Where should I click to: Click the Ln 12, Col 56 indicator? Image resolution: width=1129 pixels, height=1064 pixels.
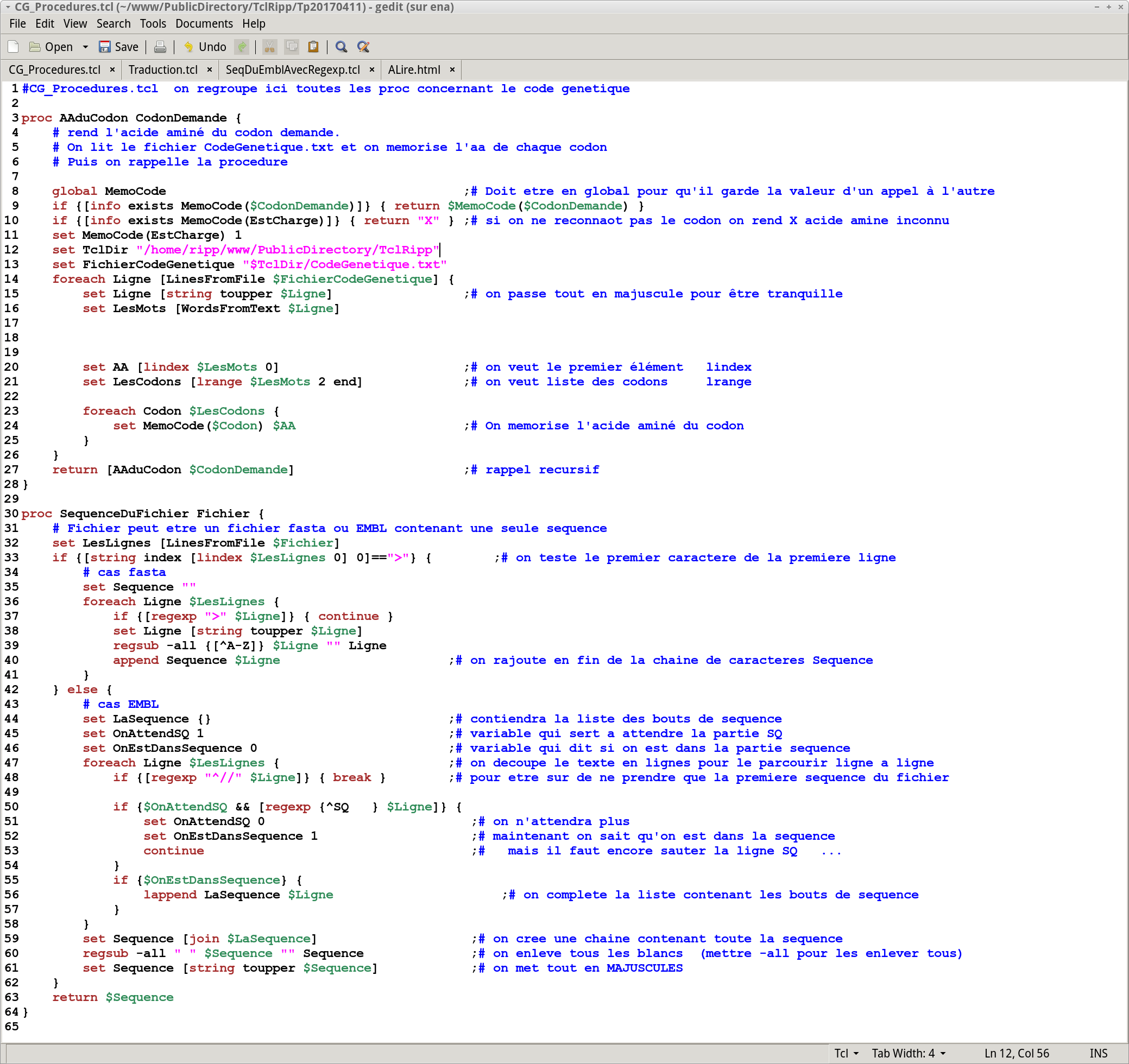pyautogui.click(x=1017, y=1054)
